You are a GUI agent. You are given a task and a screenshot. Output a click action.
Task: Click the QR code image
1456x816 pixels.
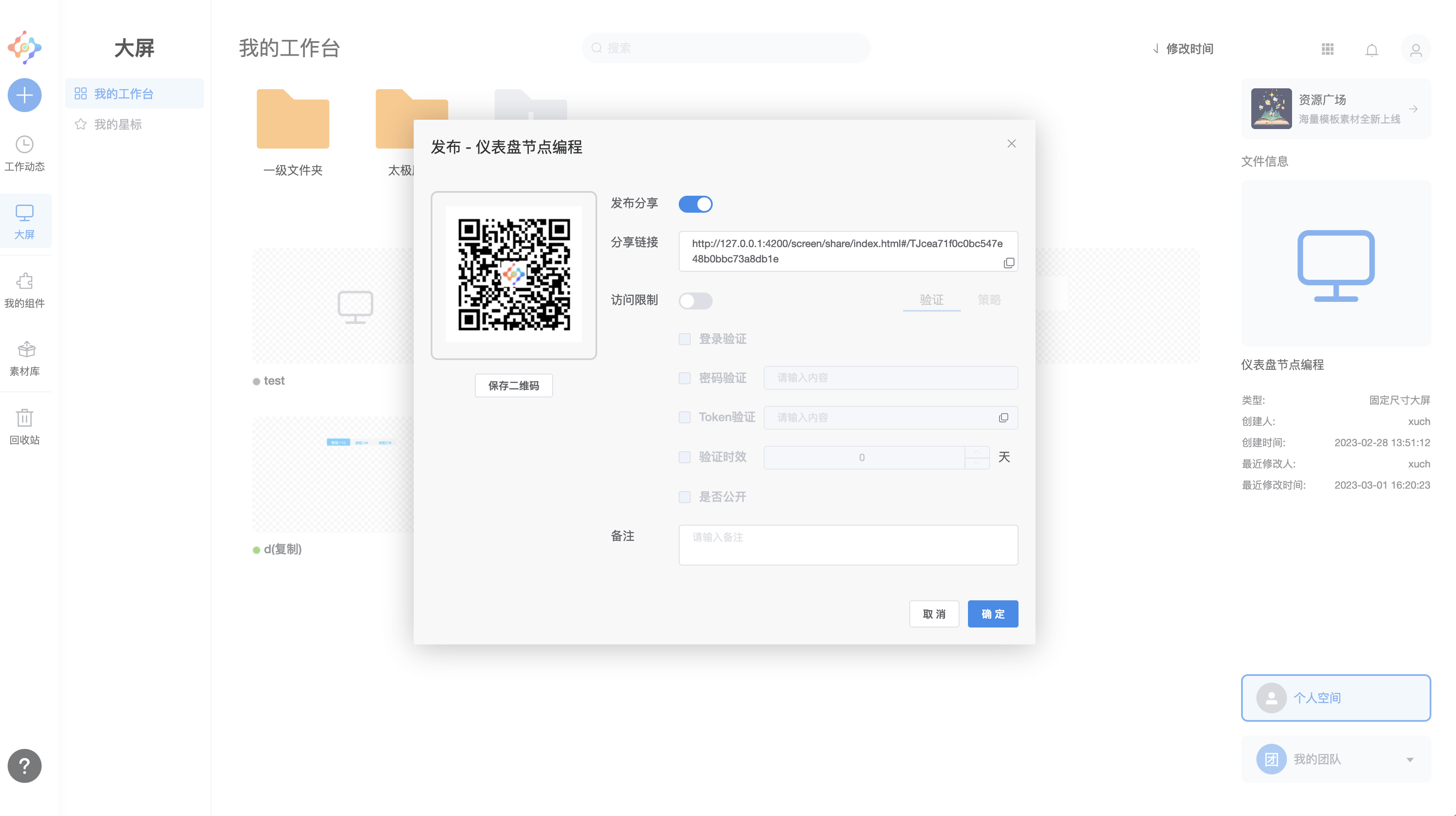tap(513, 274)
